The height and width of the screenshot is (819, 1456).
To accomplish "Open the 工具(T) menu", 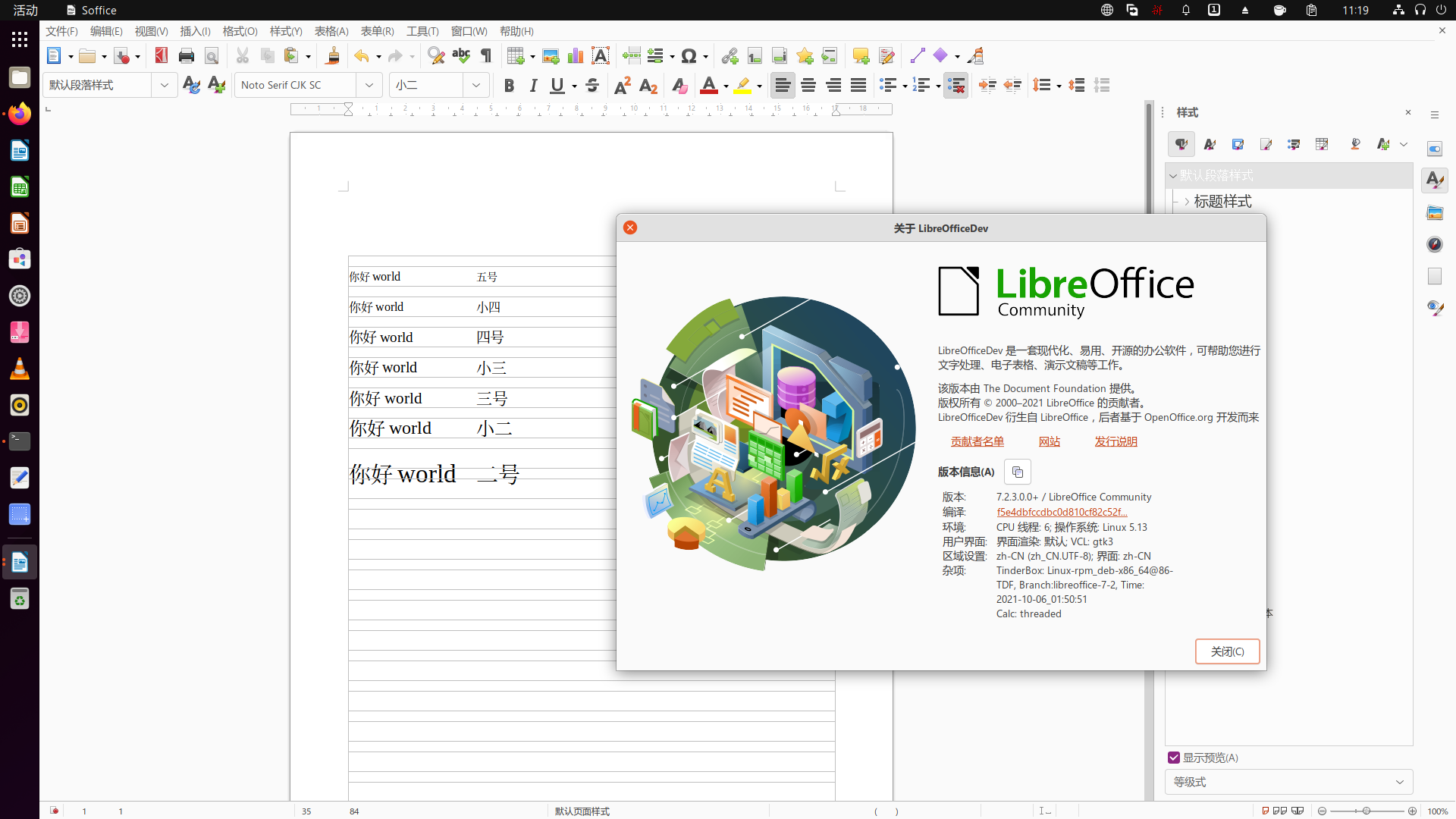I will tap(422, 31).
